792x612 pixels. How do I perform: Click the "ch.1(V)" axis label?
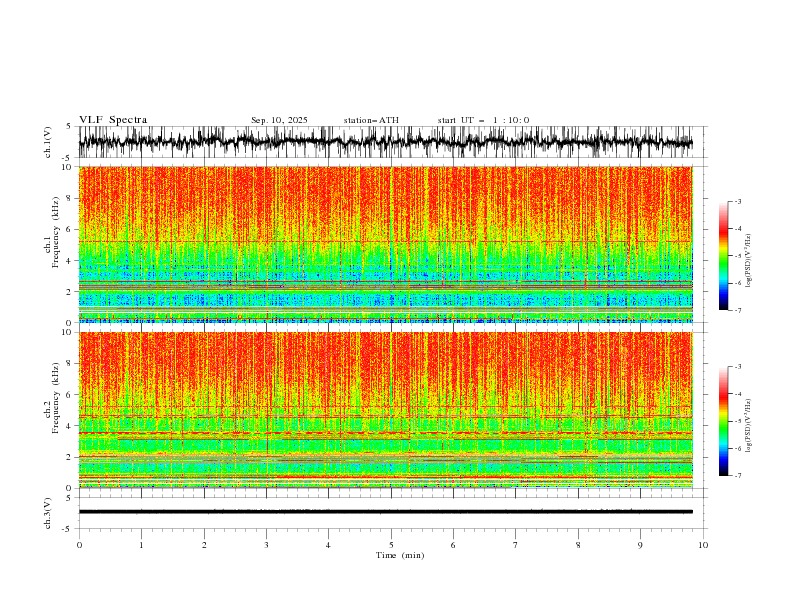point(48,142)
